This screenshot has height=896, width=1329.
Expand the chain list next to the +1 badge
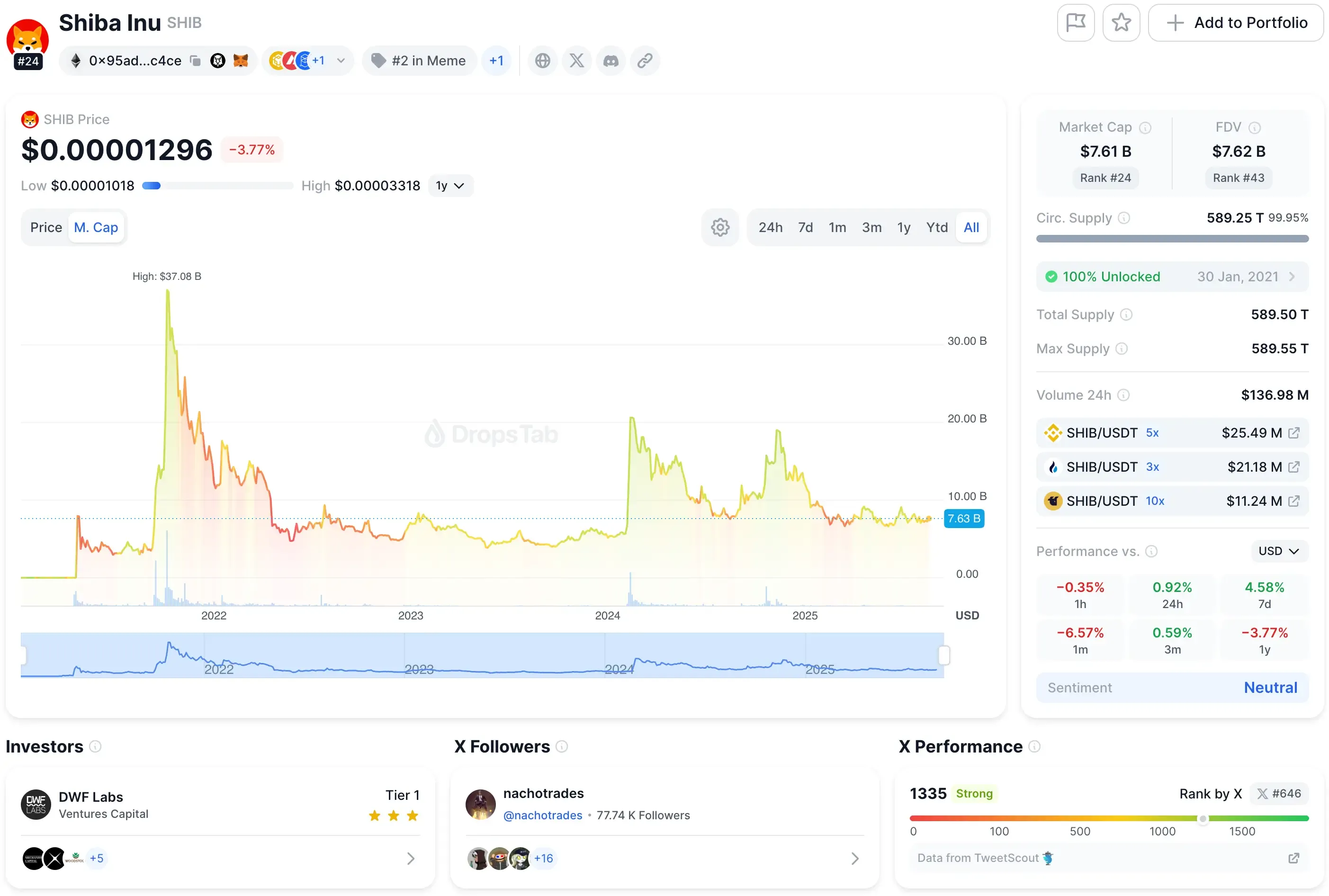[x=341, y=61]
